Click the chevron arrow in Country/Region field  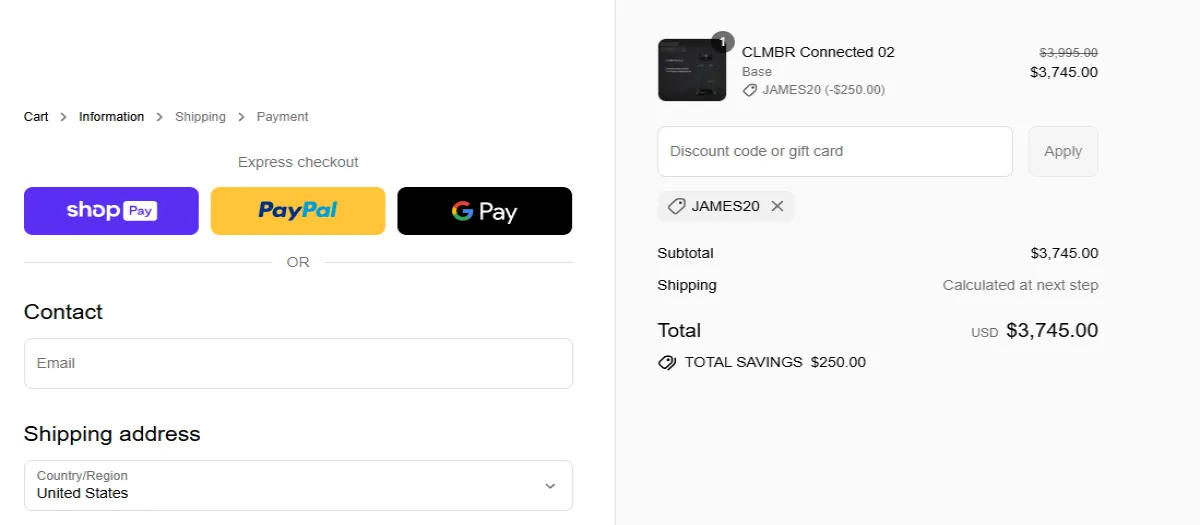[550, 486]
